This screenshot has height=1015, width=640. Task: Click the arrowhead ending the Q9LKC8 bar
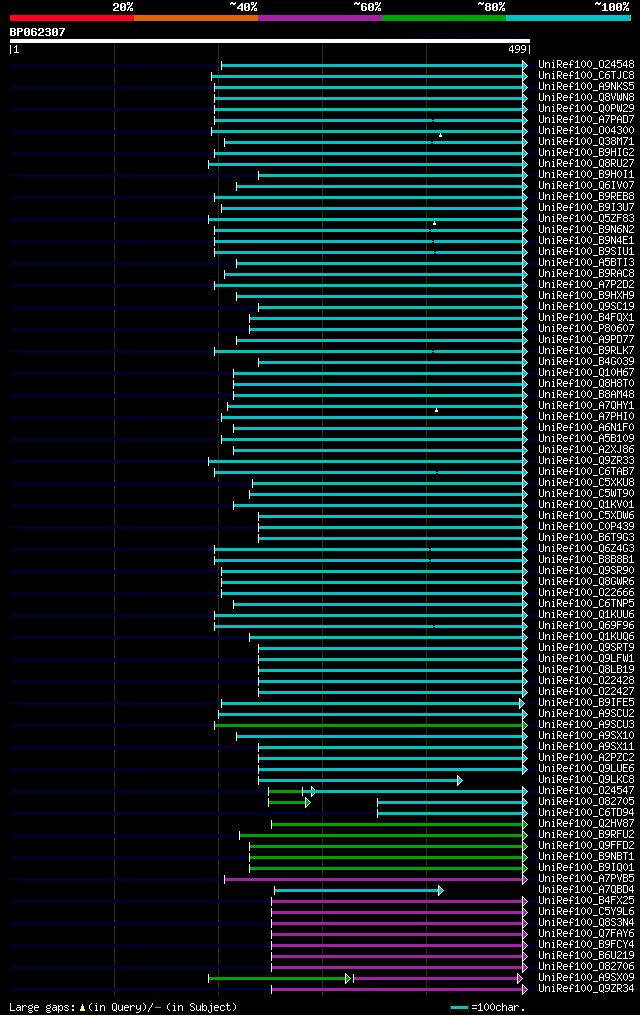point(459,781)
